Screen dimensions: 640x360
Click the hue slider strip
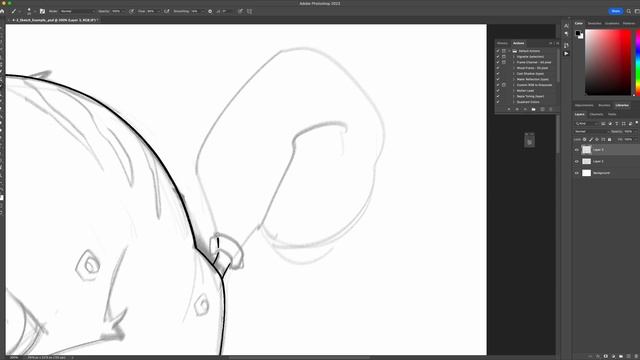[638, 62]
